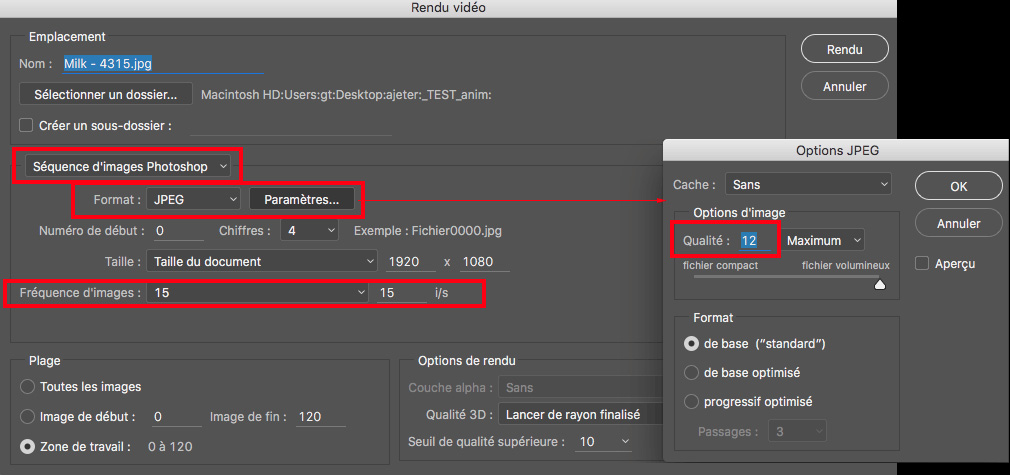Click the height field showing 1080
This screenshot has height=475, width=1010.
coord(485,262)
